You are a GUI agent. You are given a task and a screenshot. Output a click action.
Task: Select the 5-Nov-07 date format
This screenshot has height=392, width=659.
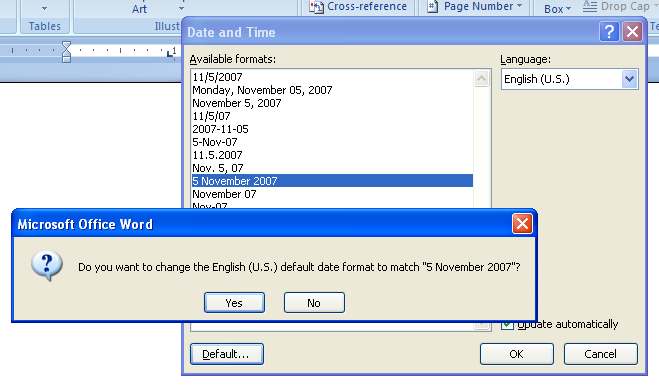coord(332,142)
